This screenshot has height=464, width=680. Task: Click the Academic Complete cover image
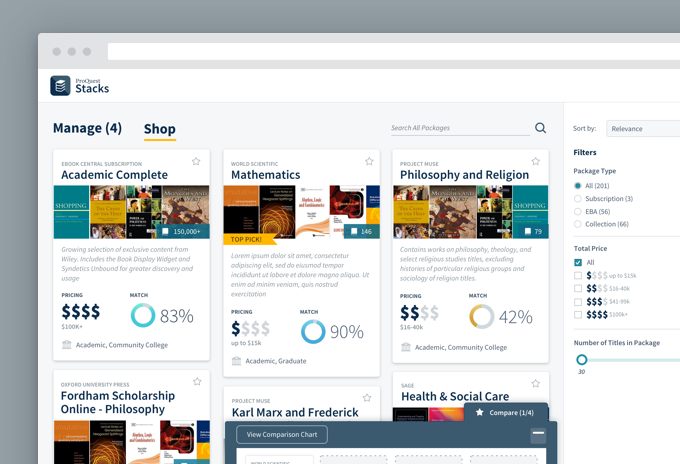coord(131,212)
